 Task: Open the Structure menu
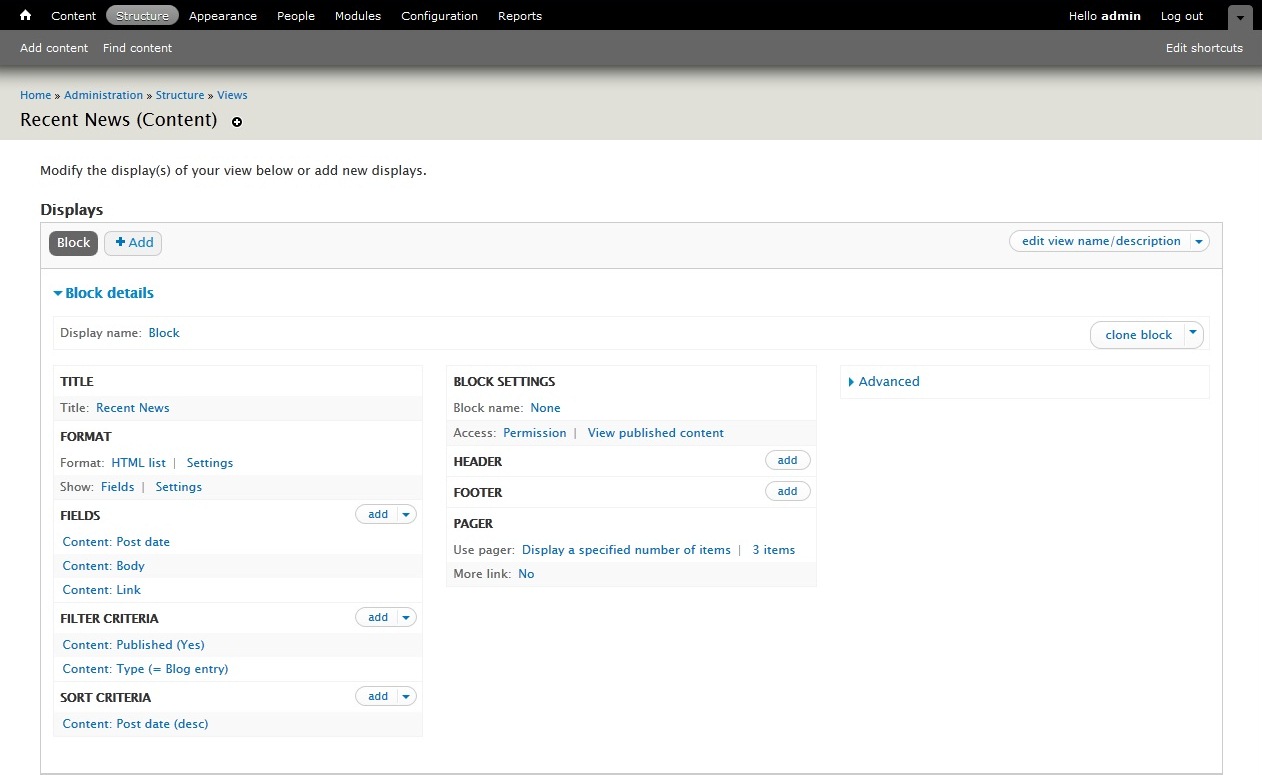(x=142, y=15)
